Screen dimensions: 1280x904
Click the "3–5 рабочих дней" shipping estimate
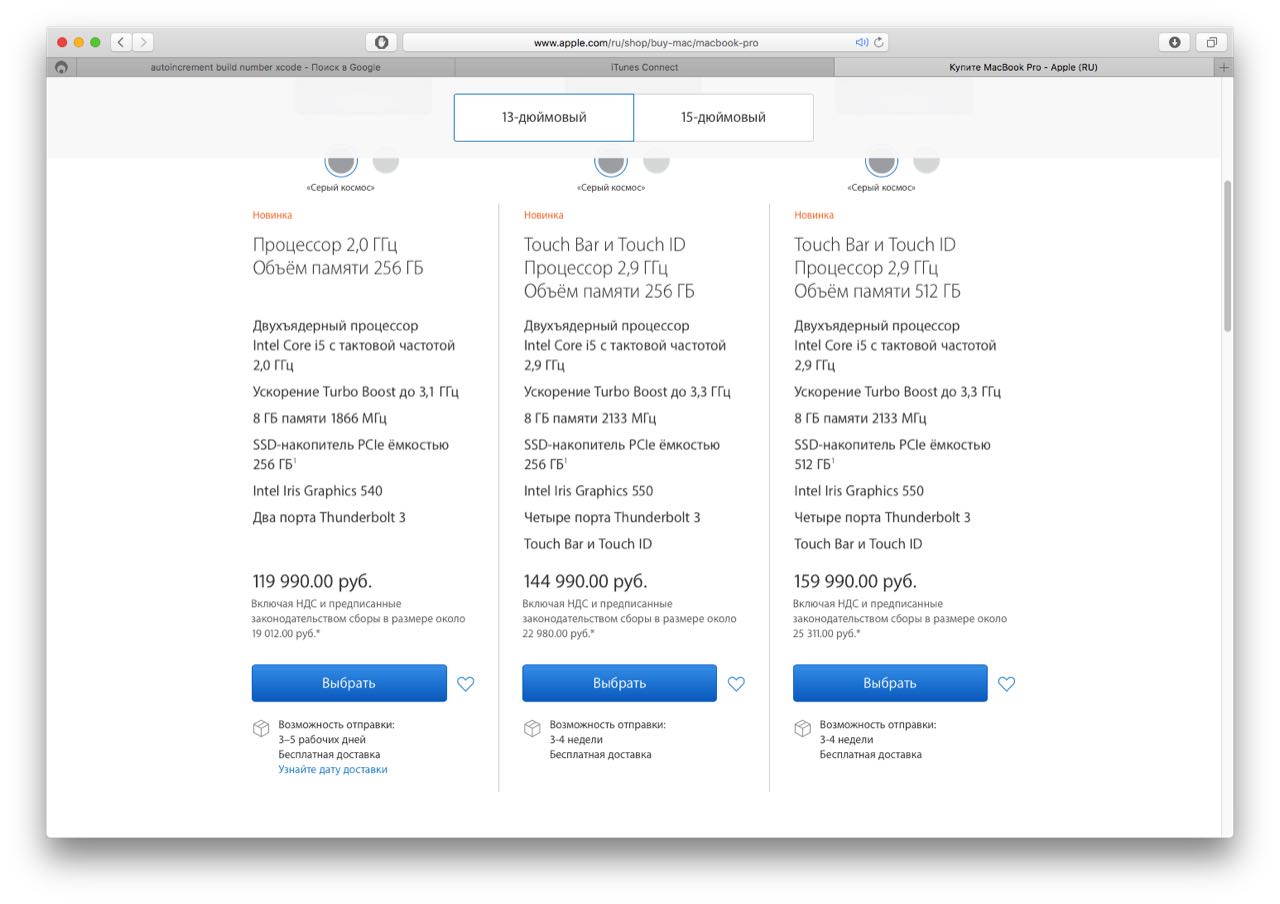pyautogui.click(x=323, y=740)
